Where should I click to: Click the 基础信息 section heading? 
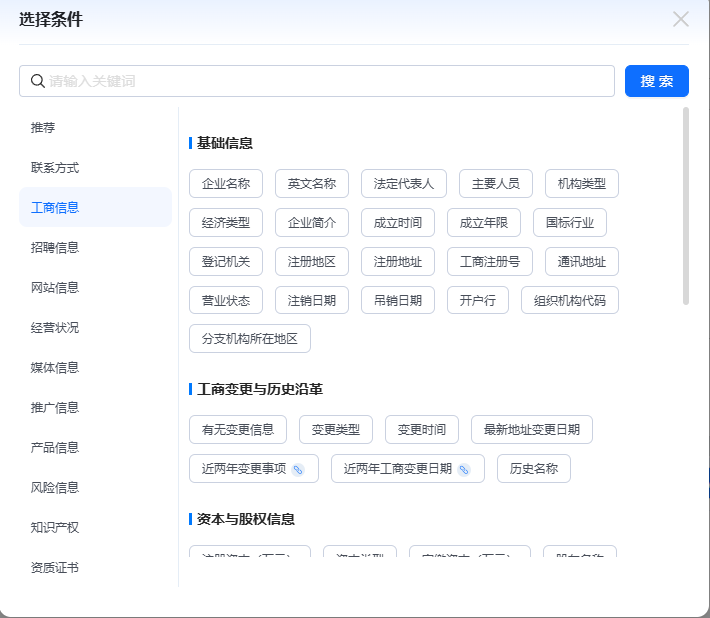click(225, 143)
